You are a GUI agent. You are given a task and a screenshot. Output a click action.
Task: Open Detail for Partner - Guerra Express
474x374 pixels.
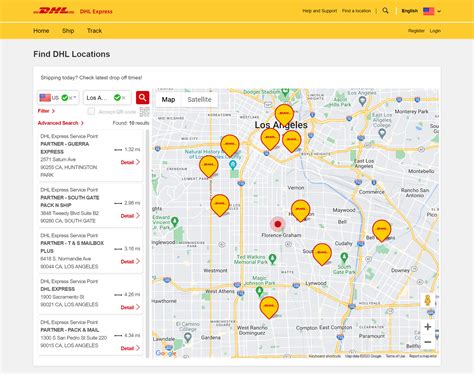pyautogui.click(x=130, y=162)
